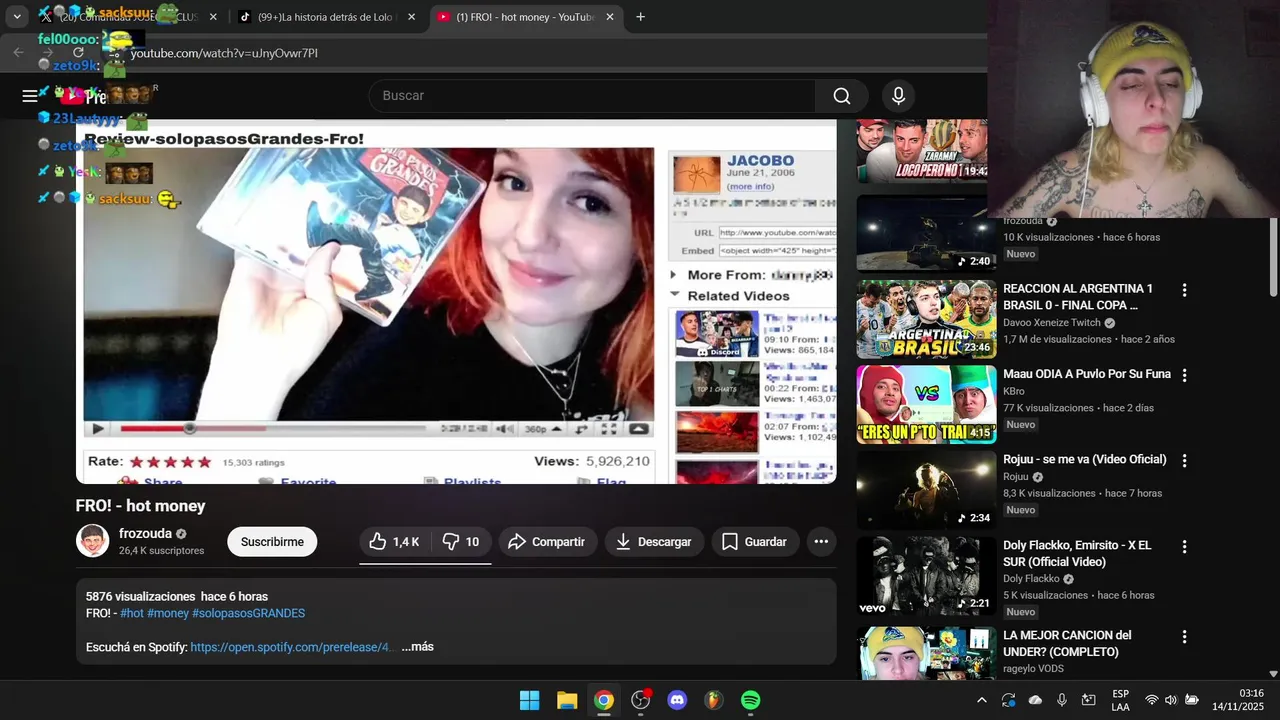Image resolution: width=1280 pixels, height=720 pixels.
Task: Open Rojuu se me va thumbnail
Action: [x=926, y=490]
